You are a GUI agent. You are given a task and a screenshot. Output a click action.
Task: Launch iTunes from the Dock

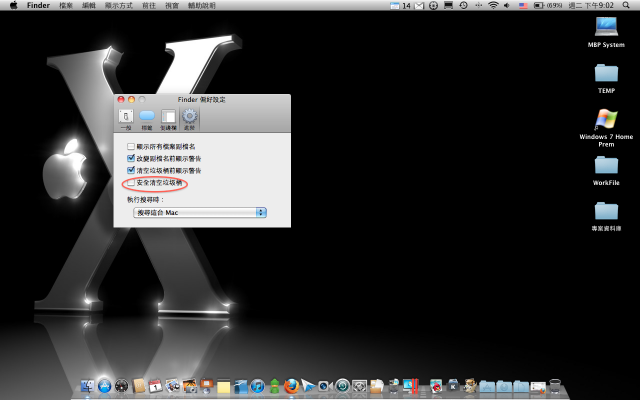coord(258,386)
